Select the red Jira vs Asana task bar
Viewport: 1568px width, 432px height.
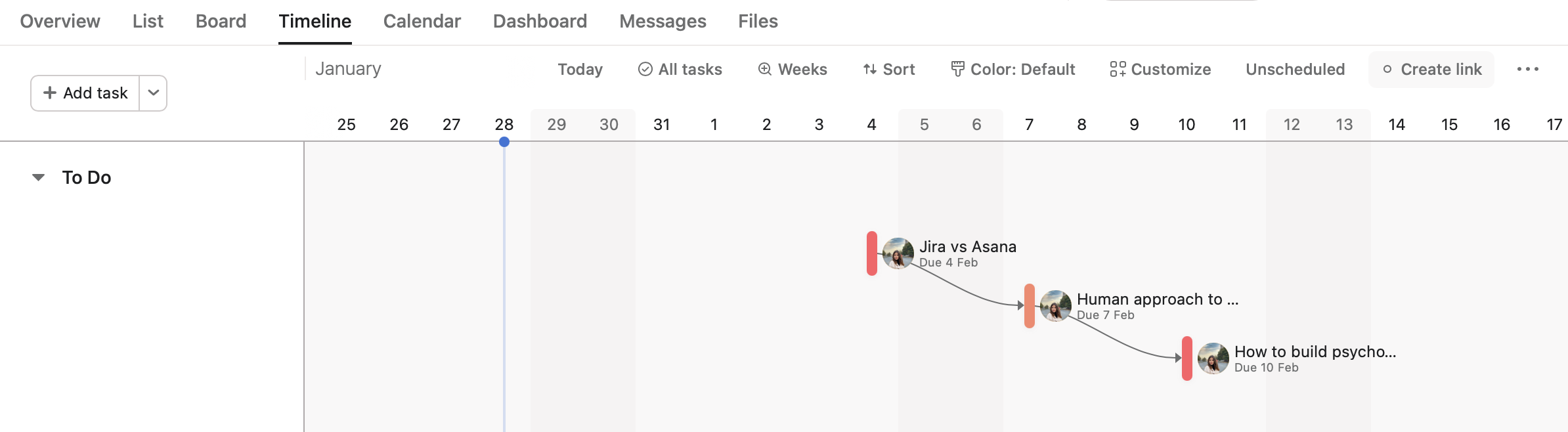(872, 253)
